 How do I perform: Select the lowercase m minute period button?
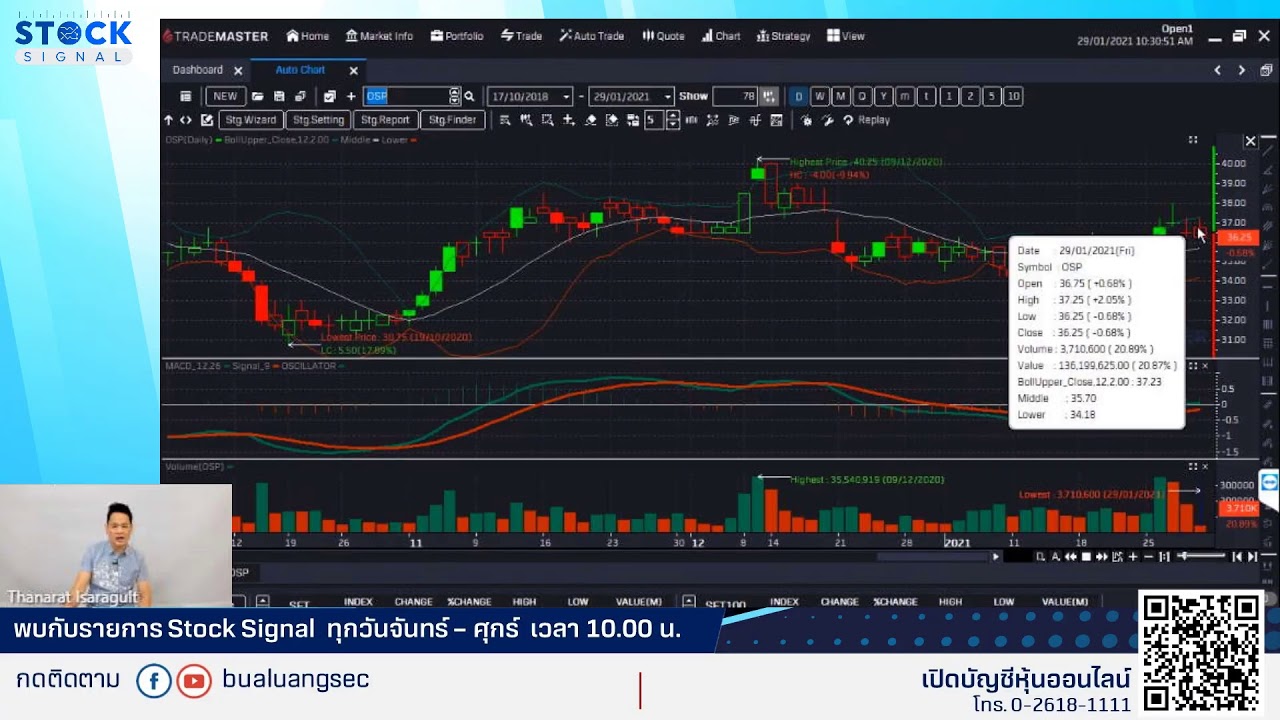coord(905,96)
